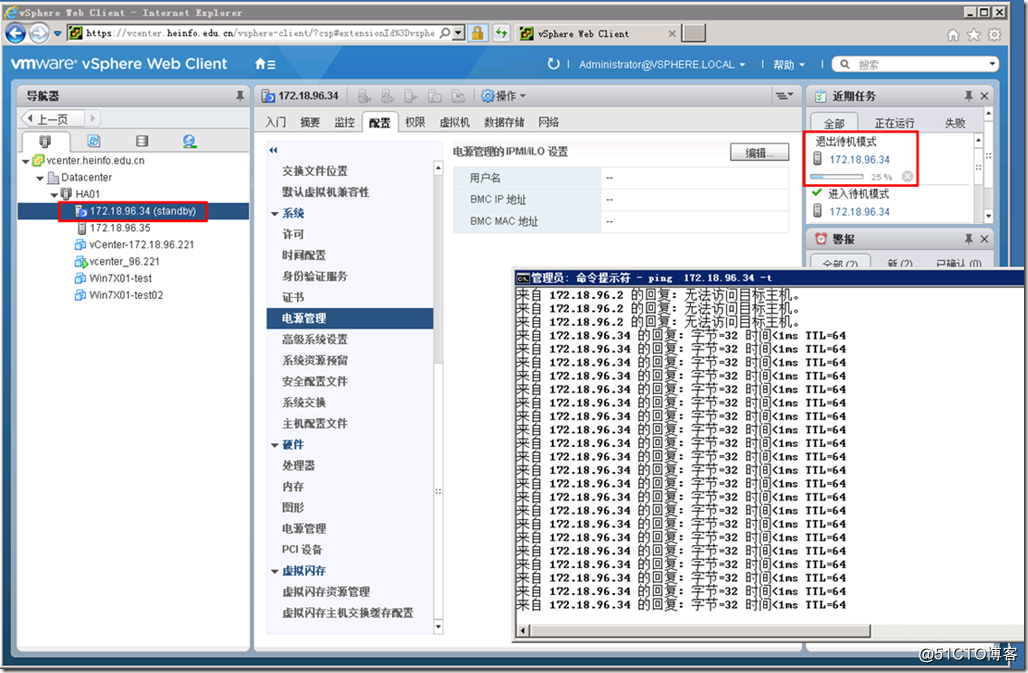Screen dimensions: 1028x673
Task: Click the 编辑 button for IPMI/iLO settings
Action: 759,153
